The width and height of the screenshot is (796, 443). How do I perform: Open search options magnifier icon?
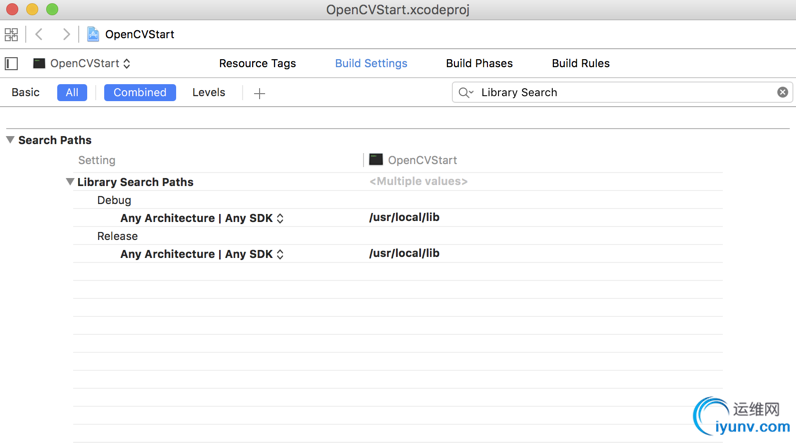pos(466,92)
